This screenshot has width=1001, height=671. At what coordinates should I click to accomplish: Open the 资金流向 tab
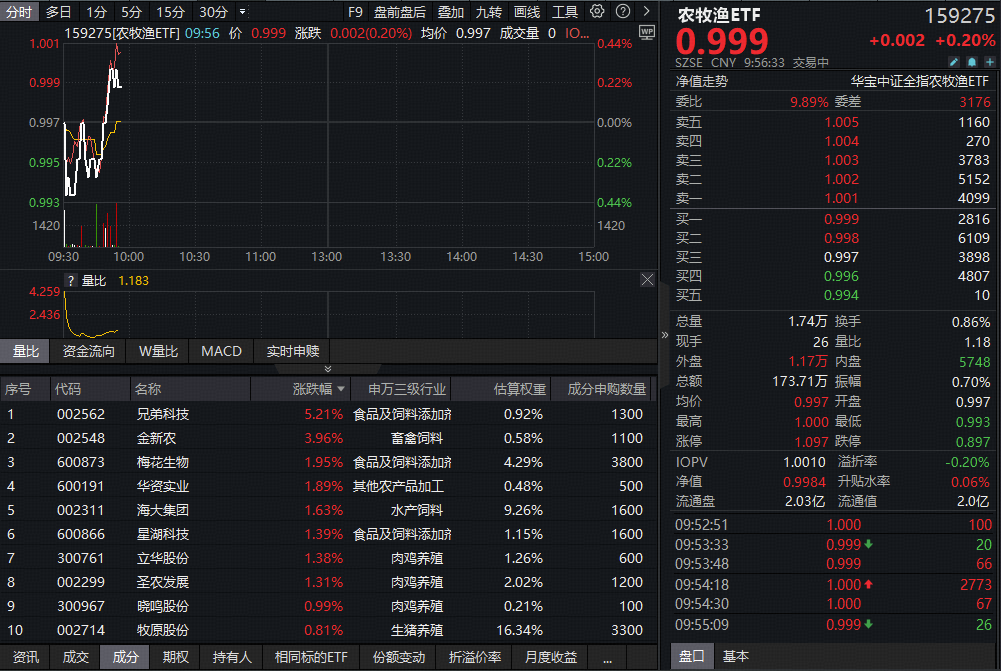click(89, 351)
